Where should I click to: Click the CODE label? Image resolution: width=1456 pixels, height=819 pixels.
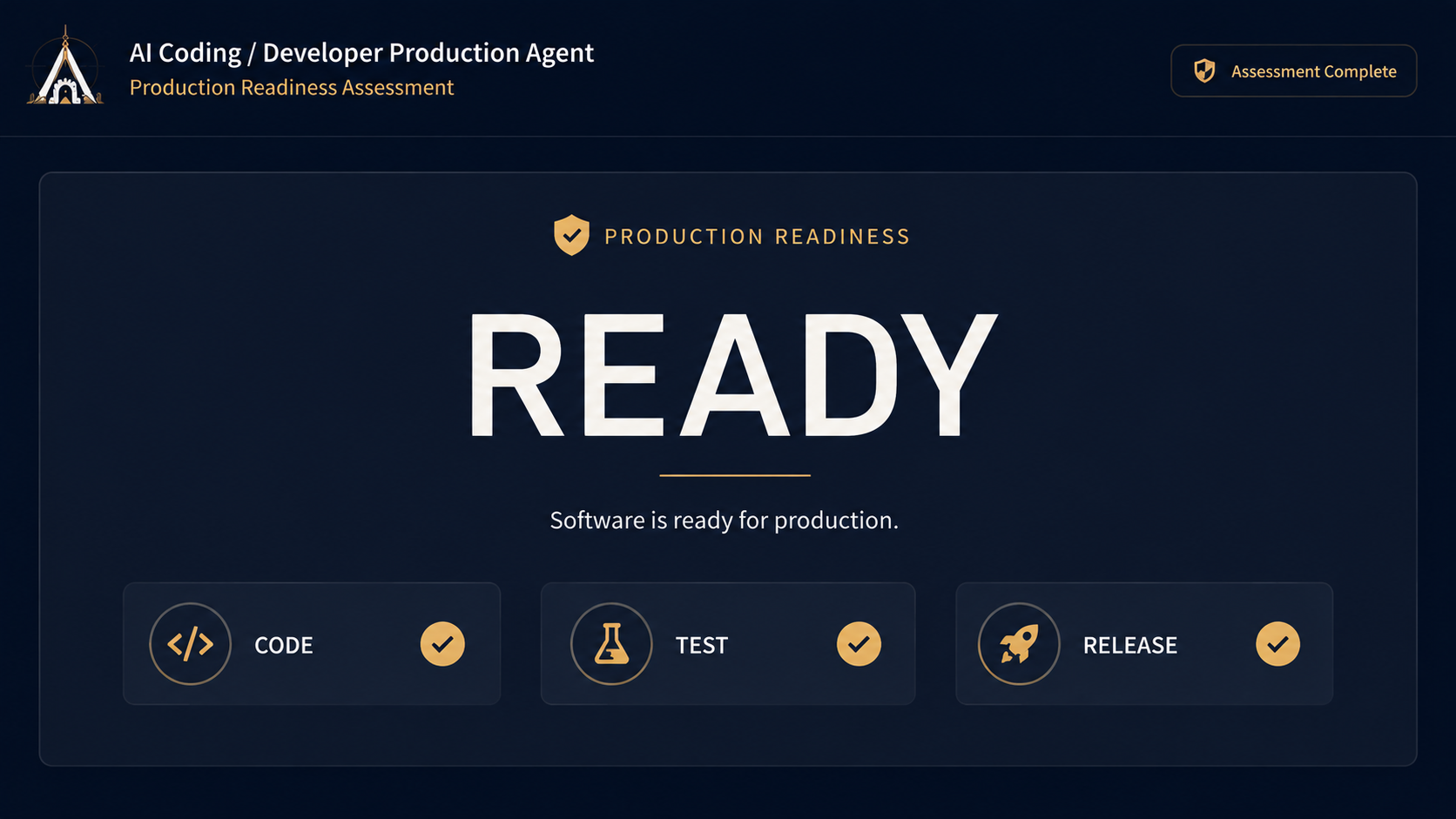tap(284, 645)
